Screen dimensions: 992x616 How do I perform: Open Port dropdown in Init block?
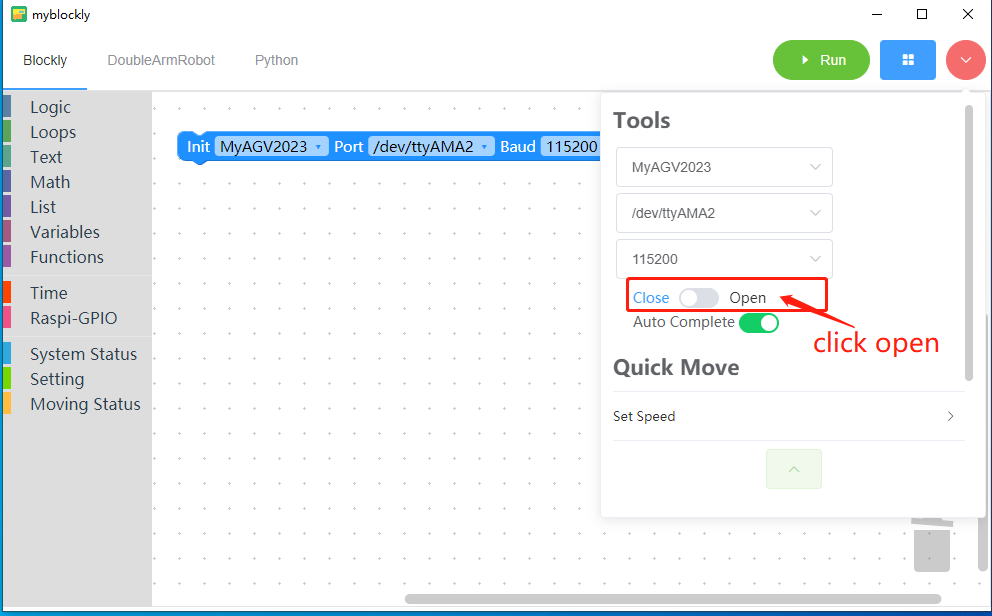coord(431,147)
